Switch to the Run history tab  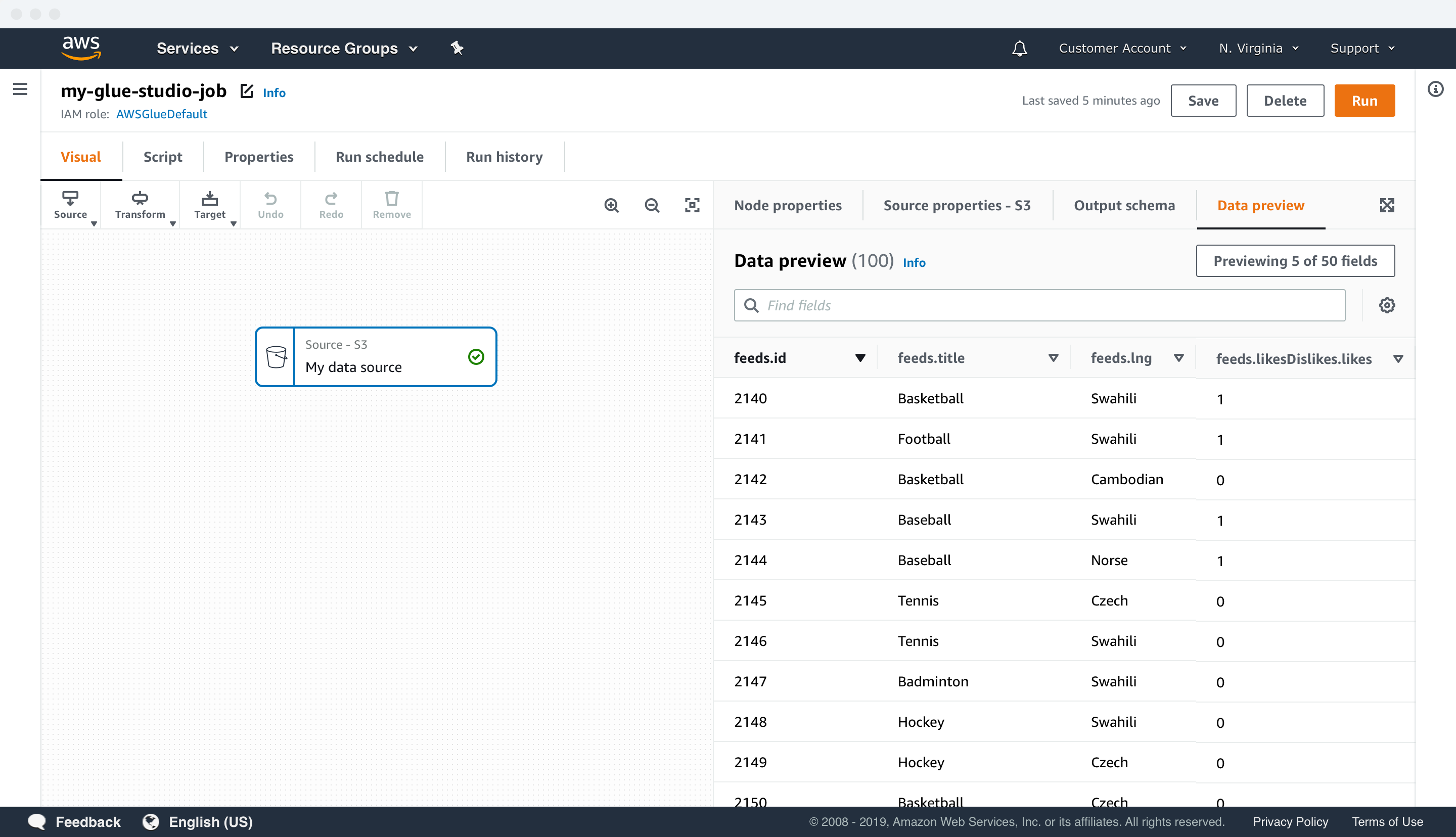[504, 157]
